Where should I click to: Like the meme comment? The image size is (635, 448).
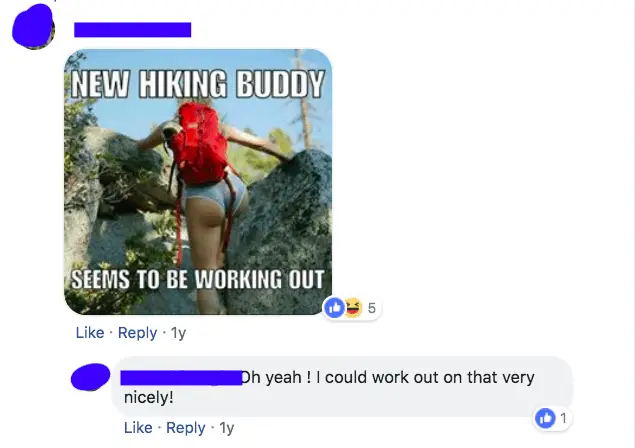tap(90, 333)
